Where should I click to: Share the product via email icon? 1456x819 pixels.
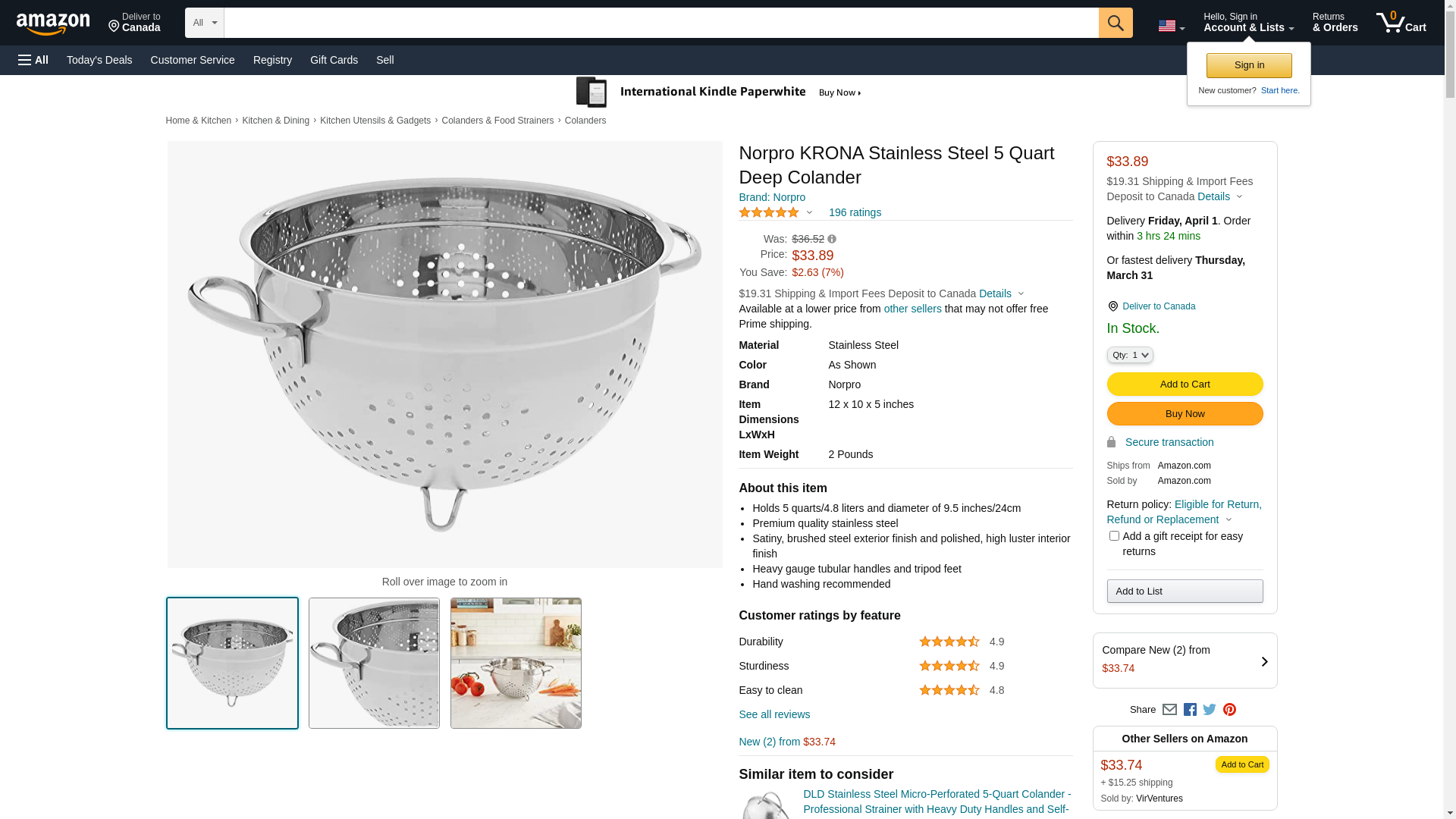[1169, 710]
